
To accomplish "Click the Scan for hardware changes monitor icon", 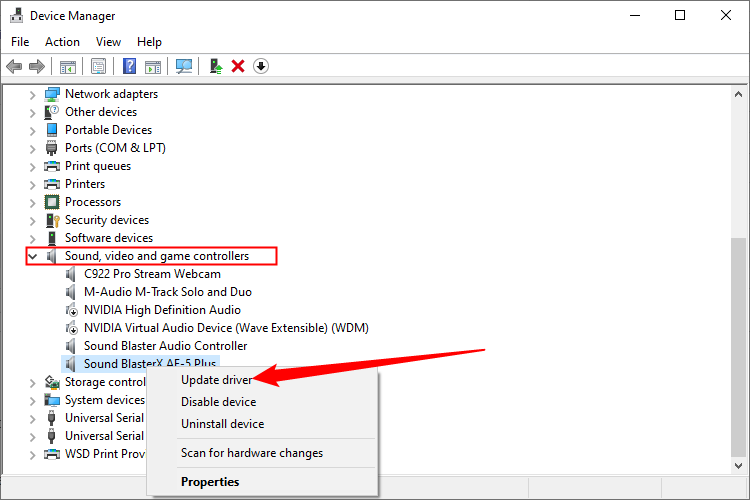I will point(184,66).
